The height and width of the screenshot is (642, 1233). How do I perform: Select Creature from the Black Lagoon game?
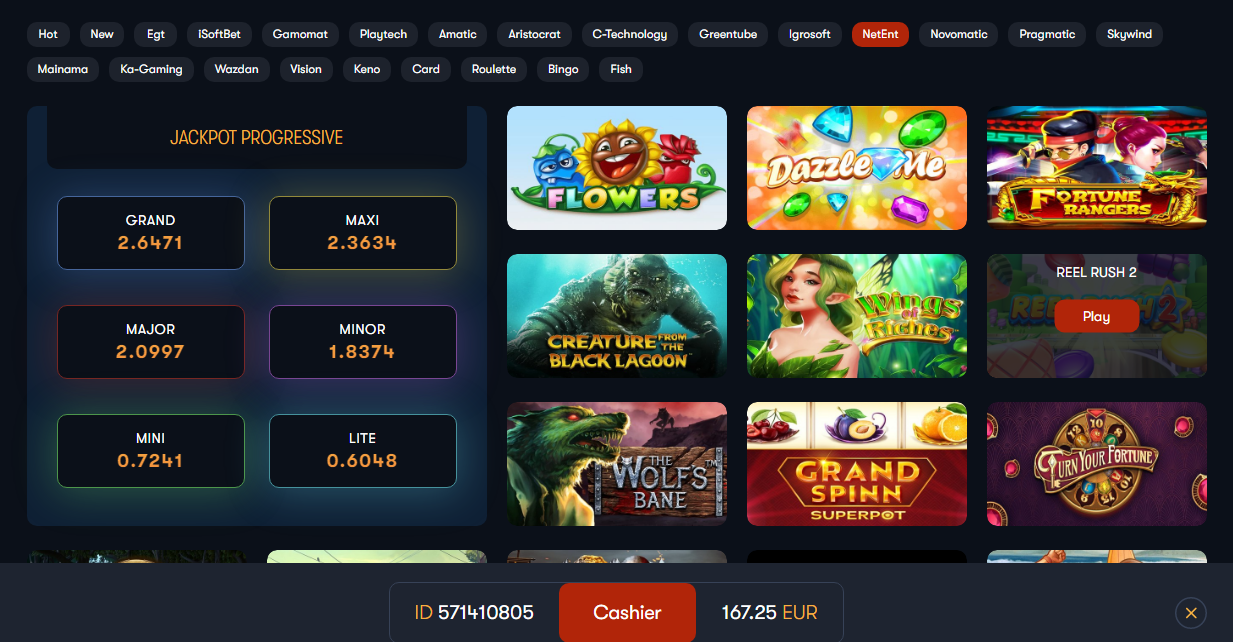click(x=617, y=316)
